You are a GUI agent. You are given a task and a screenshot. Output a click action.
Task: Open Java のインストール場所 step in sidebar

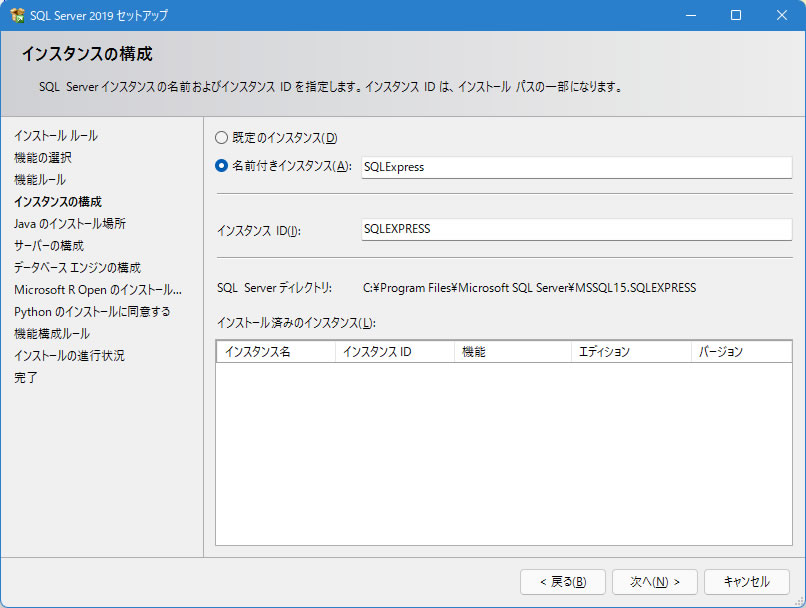[x=70, y=224]
